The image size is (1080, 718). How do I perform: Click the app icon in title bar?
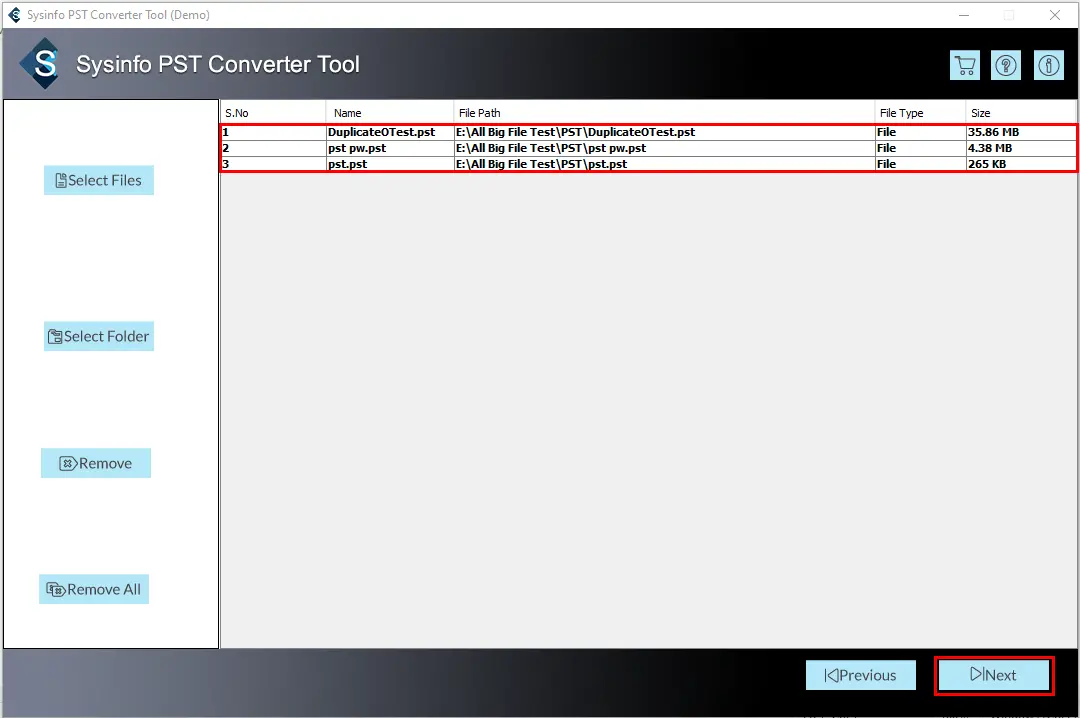[14, 15]
